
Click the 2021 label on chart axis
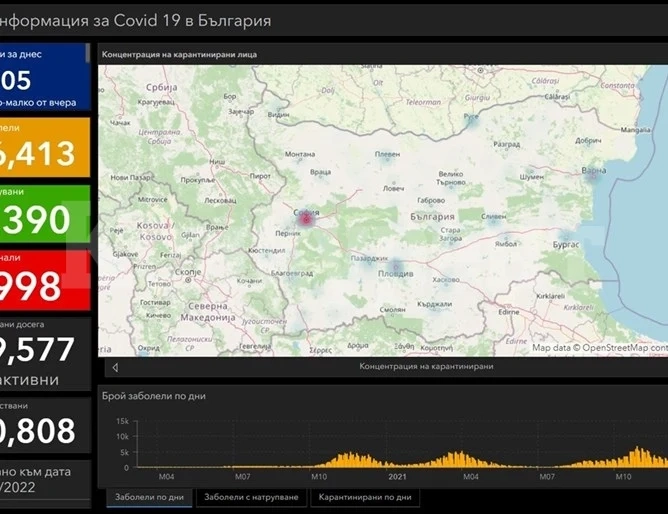(x=397, y=477)
